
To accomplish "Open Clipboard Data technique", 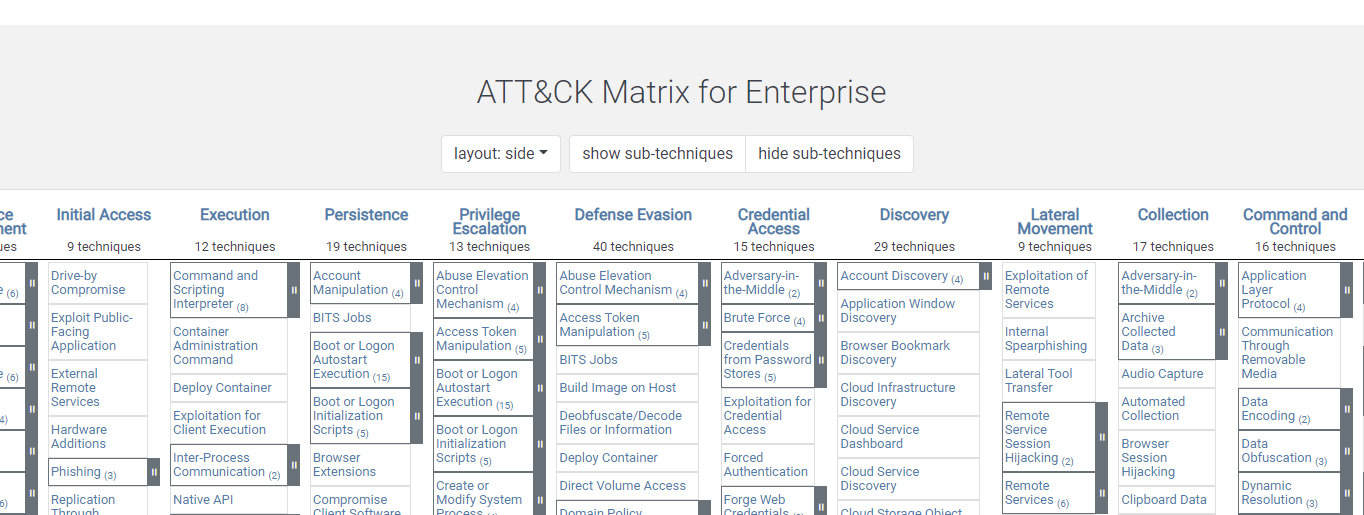I will point(1164,500).
